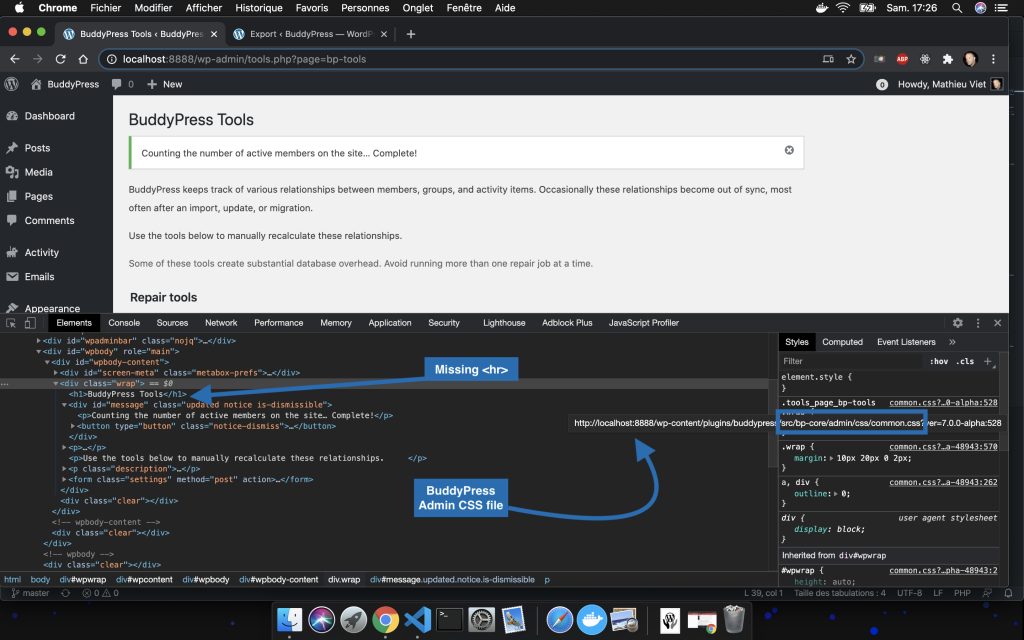Toggle the DevTools device toolbar
The image size is (1024, 640).
click(x=30, y=323)
